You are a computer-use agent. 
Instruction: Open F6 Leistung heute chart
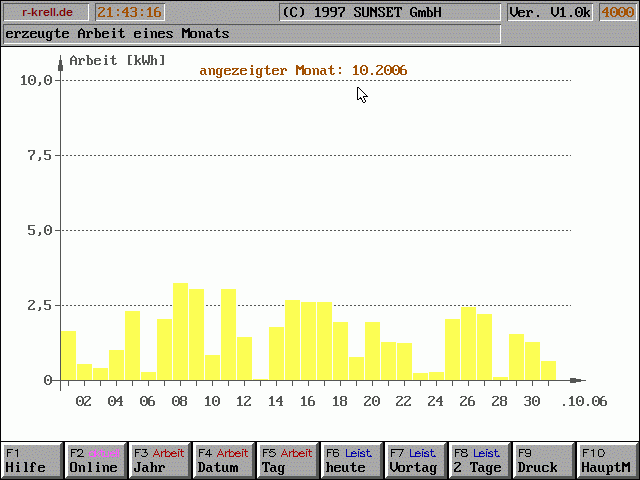tap(350, 460)
